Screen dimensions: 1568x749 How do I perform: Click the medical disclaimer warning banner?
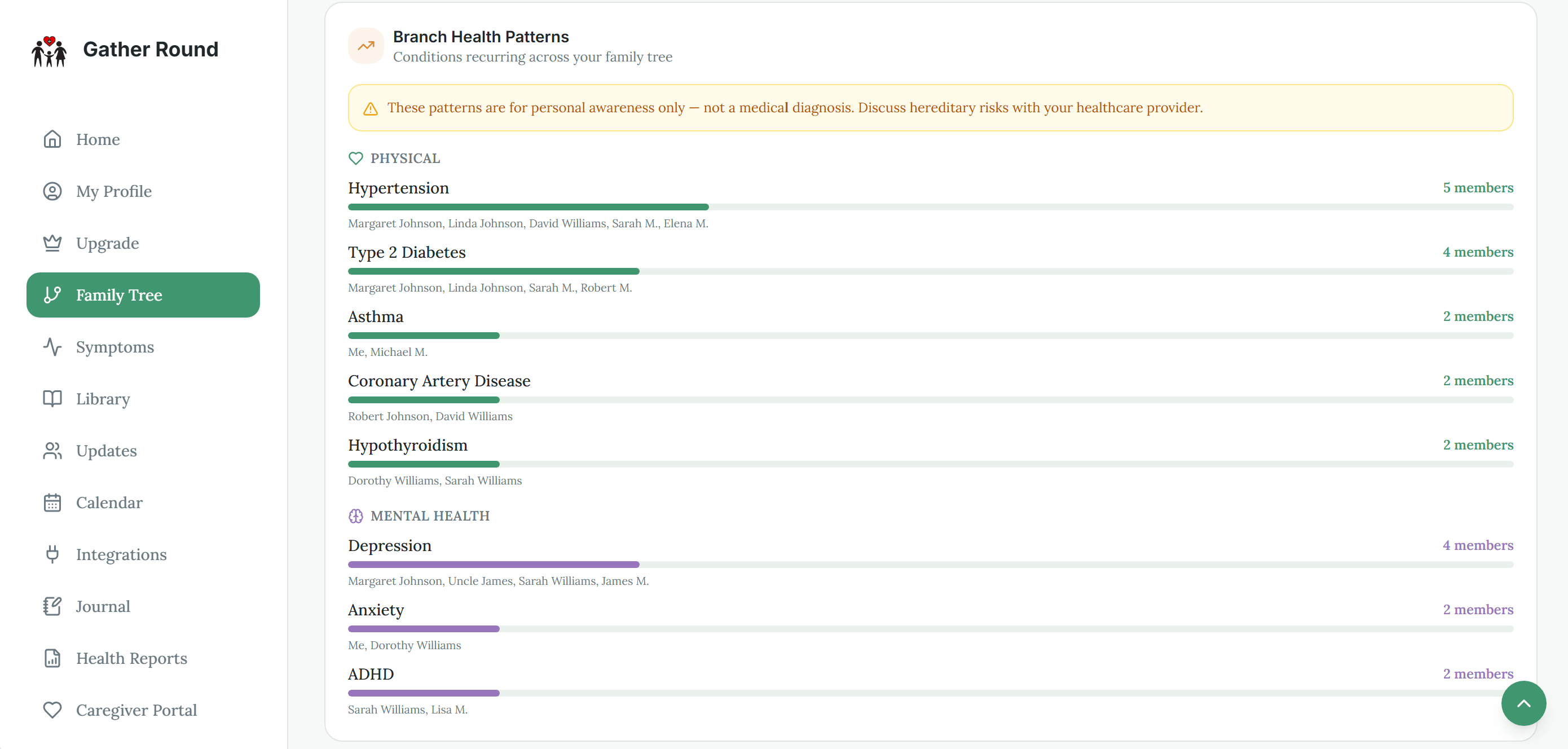click(930, 108)
